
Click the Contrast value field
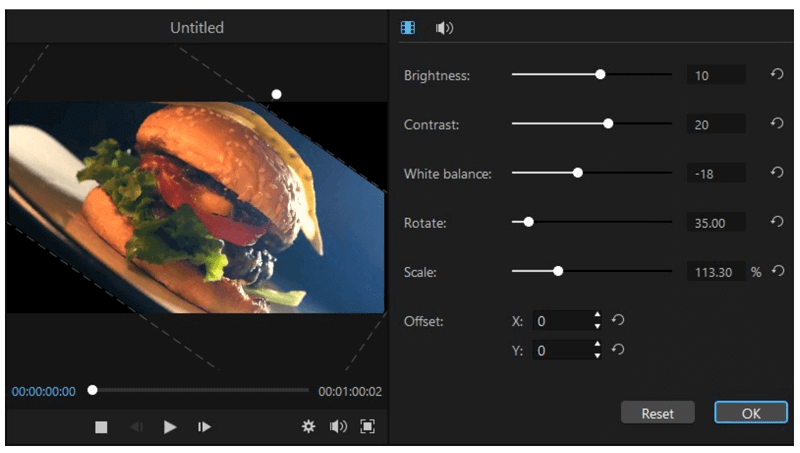tap(716, 124)
